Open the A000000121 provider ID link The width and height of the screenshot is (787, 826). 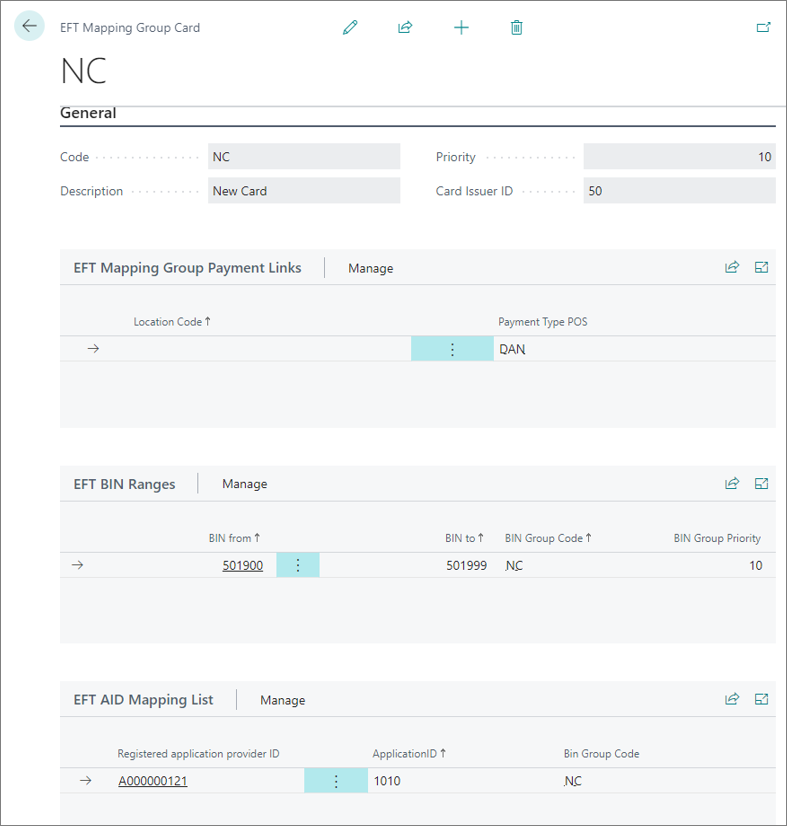153,781
